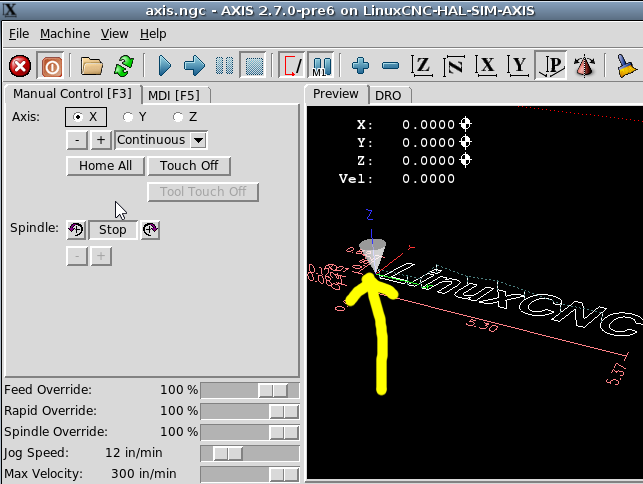Run the program with the play icon

pos(164,66)
